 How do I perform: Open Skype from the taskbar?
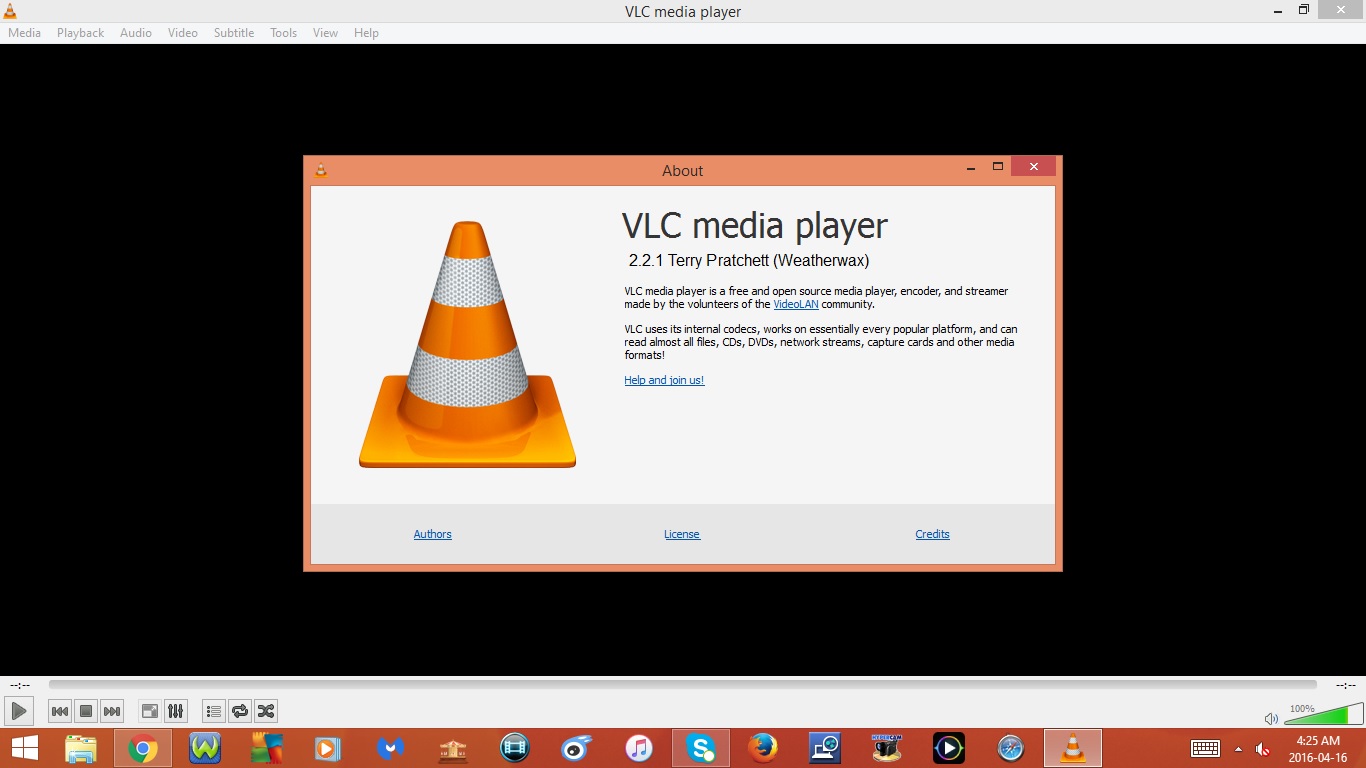point(701,748)
